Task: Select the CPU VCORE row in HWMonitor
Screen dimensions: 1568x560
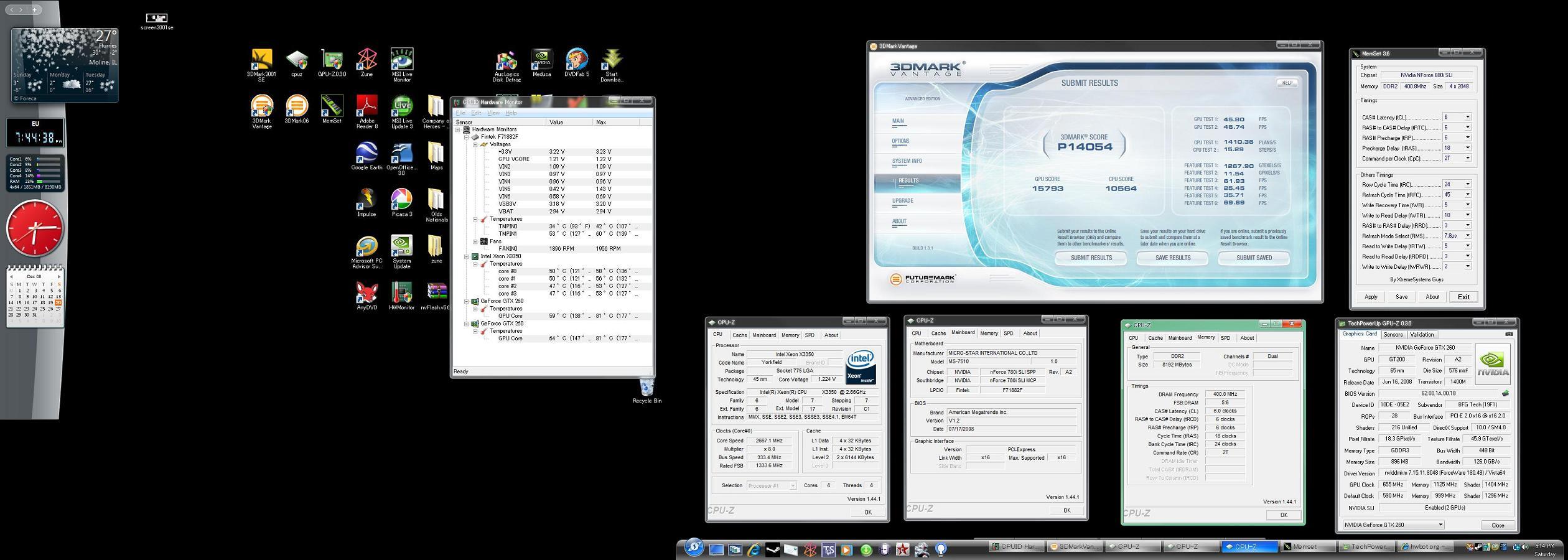Action: pos(553,159)
